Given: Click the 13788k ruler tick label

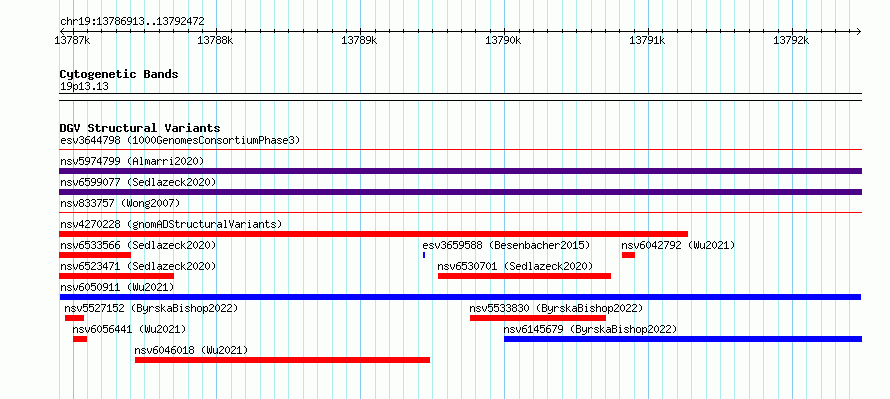Looking at the screenshot, I should 215,41.
